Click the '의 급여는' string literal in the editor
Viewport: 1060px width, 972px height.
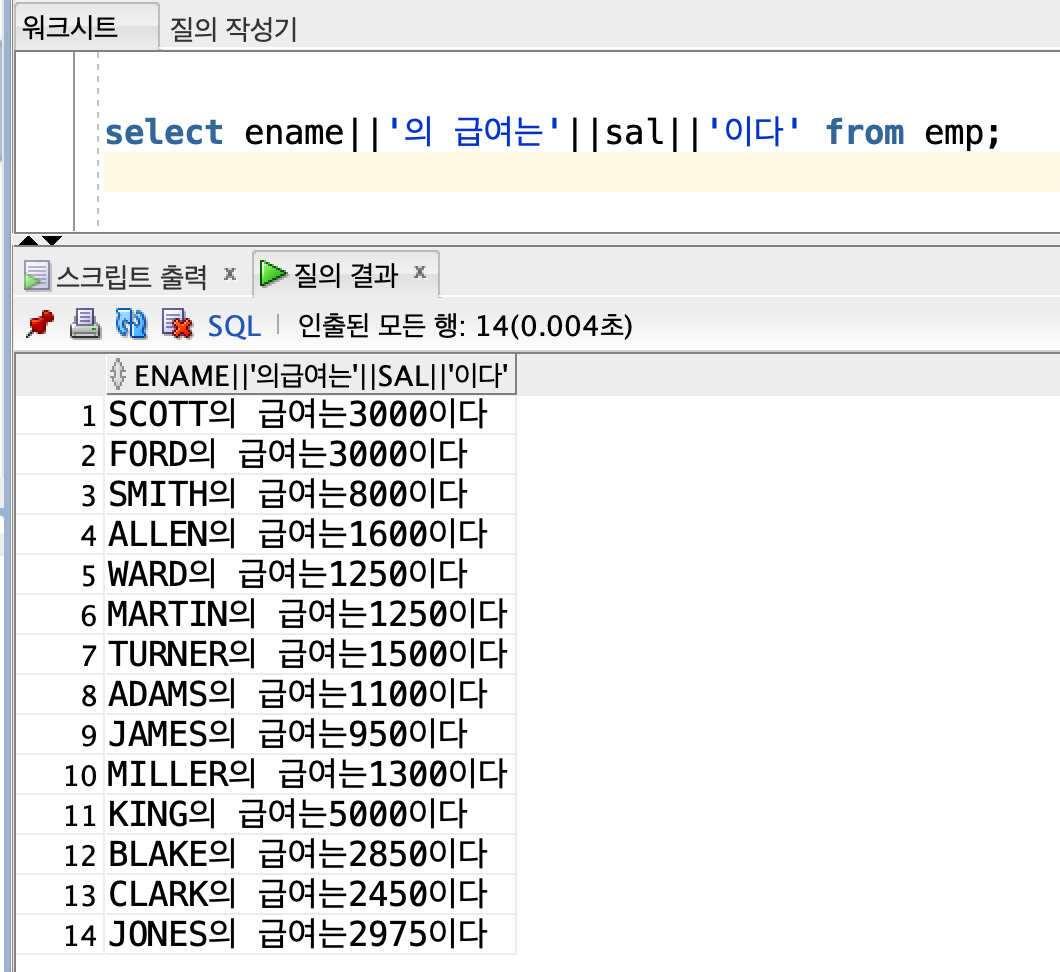coord(474,132)
